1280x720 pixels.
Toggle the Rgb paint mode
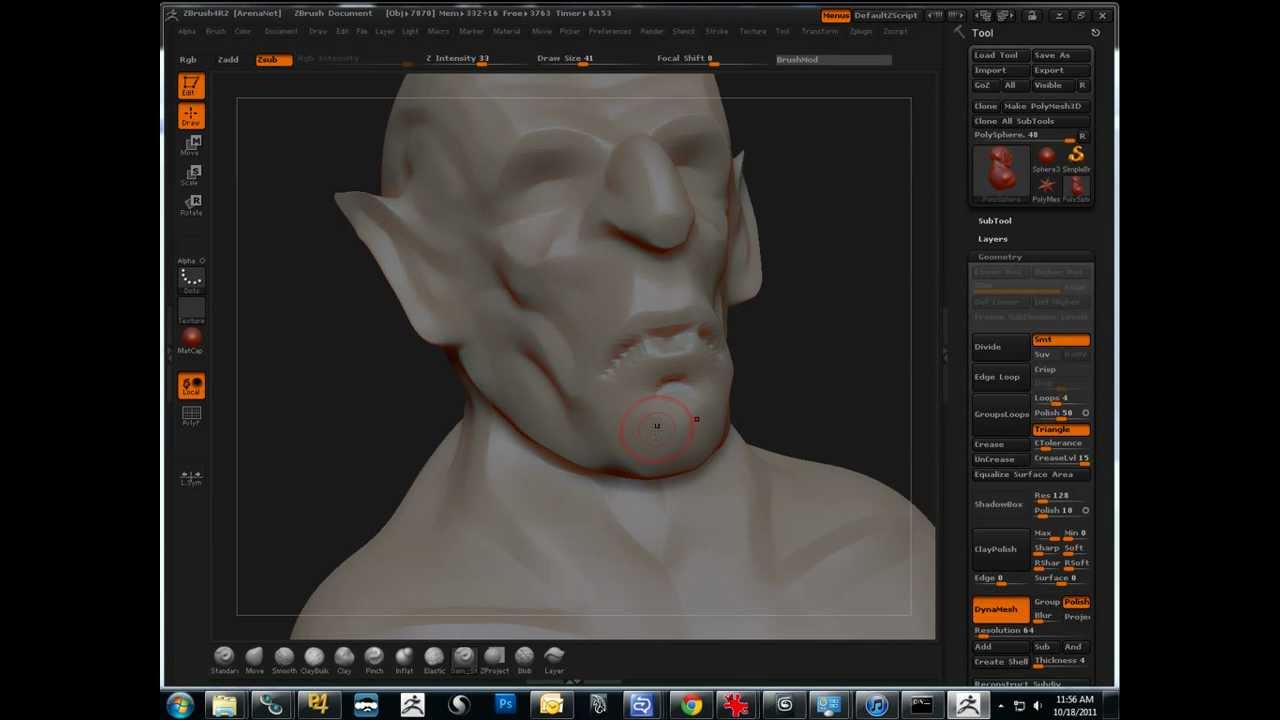click(x=188, y=60)
